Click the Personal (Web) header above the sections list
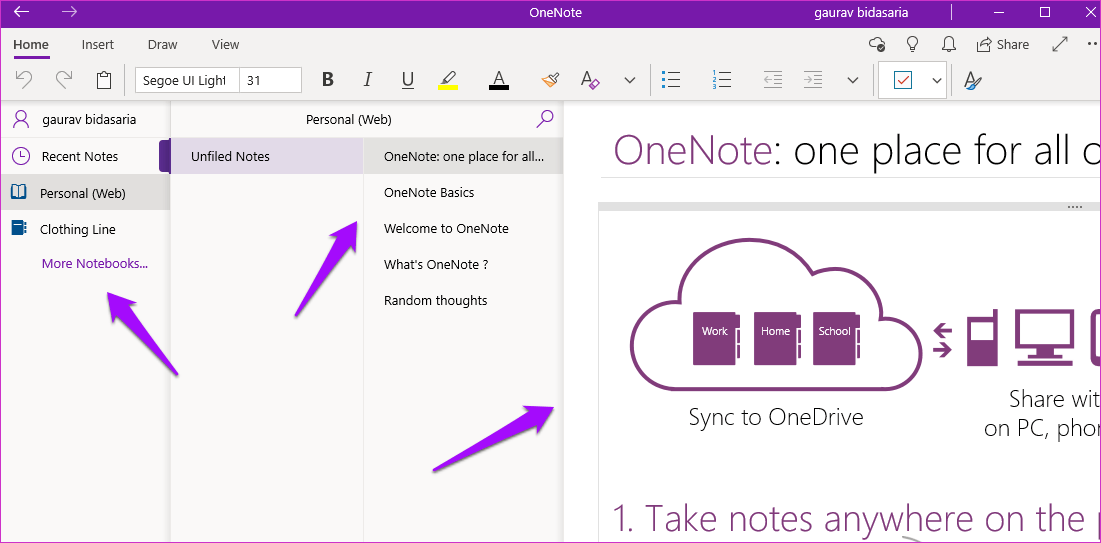This screenshot has width=1101, height=543. (x=348, y=119)
